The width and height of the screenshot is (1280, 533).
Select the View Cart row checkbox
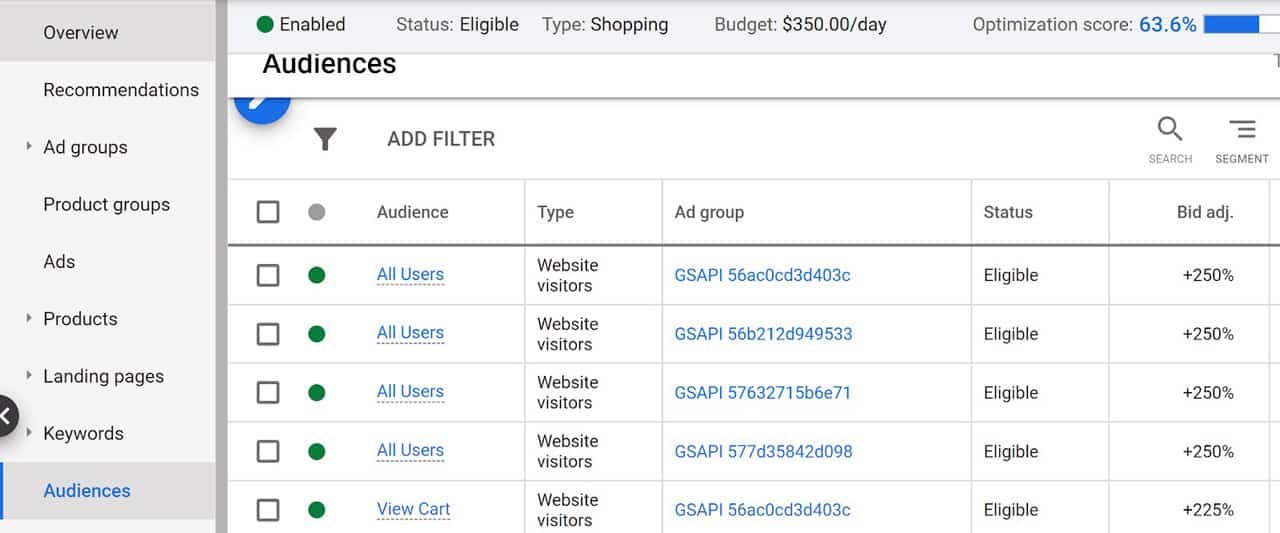pos(268,510)
